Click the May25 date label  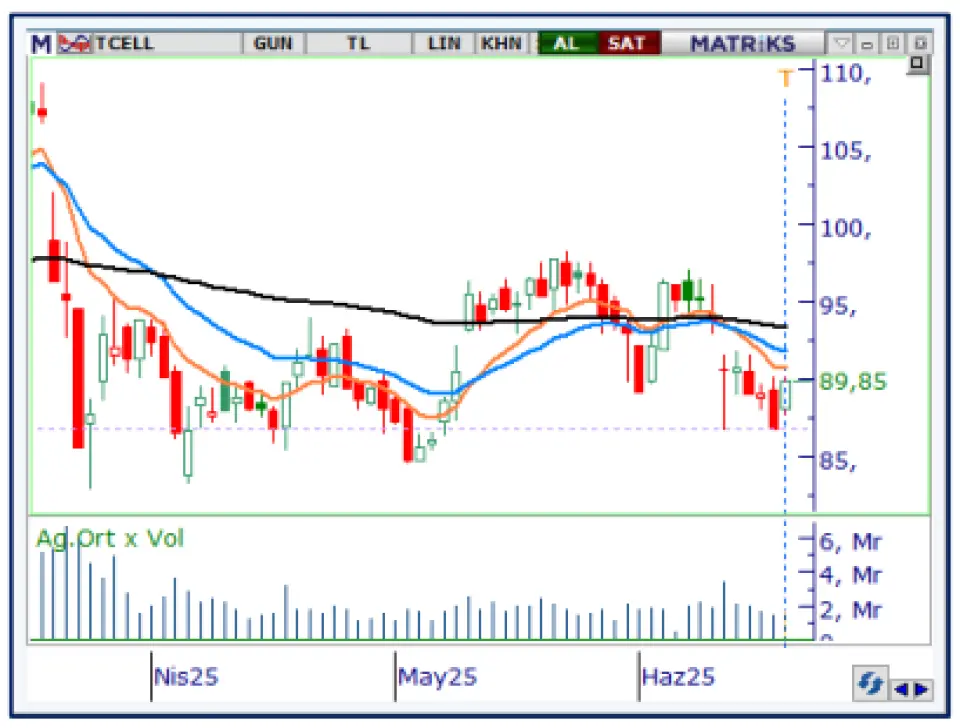[x=437, y=677]
